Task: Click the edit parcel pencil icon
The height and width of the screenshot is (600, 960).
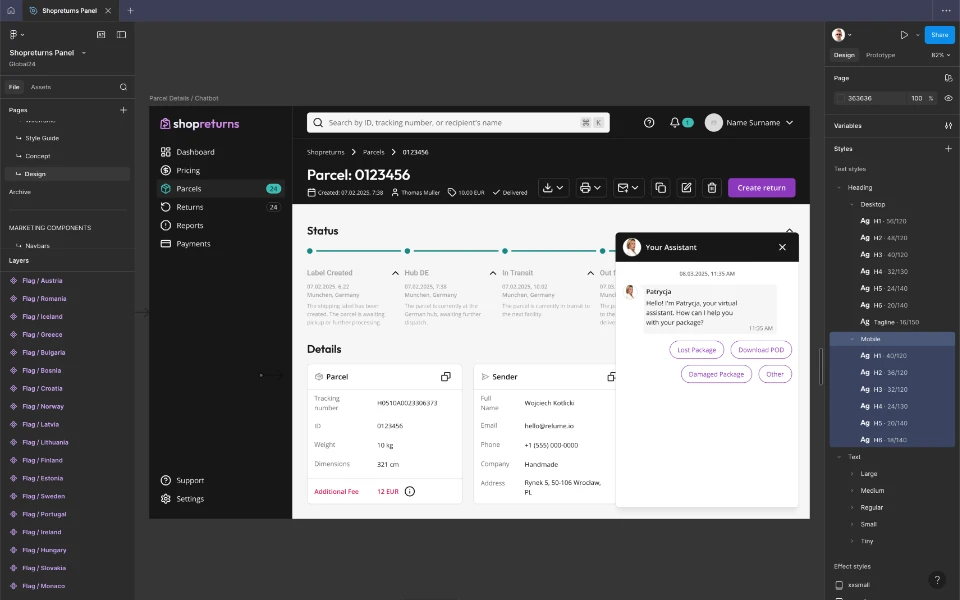Action: (686, 188)
